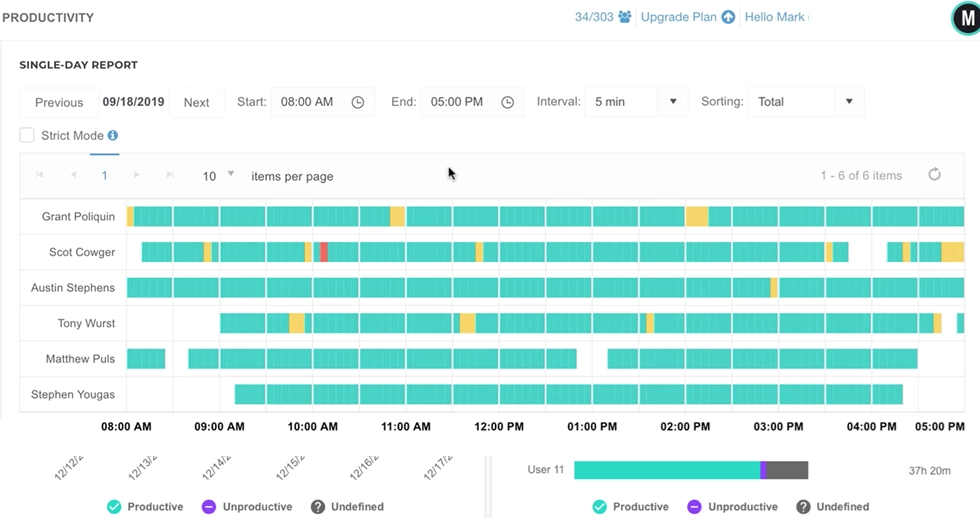Refresh the report with the reload icon
Viewport: 980px width, 518px height.
934,175
